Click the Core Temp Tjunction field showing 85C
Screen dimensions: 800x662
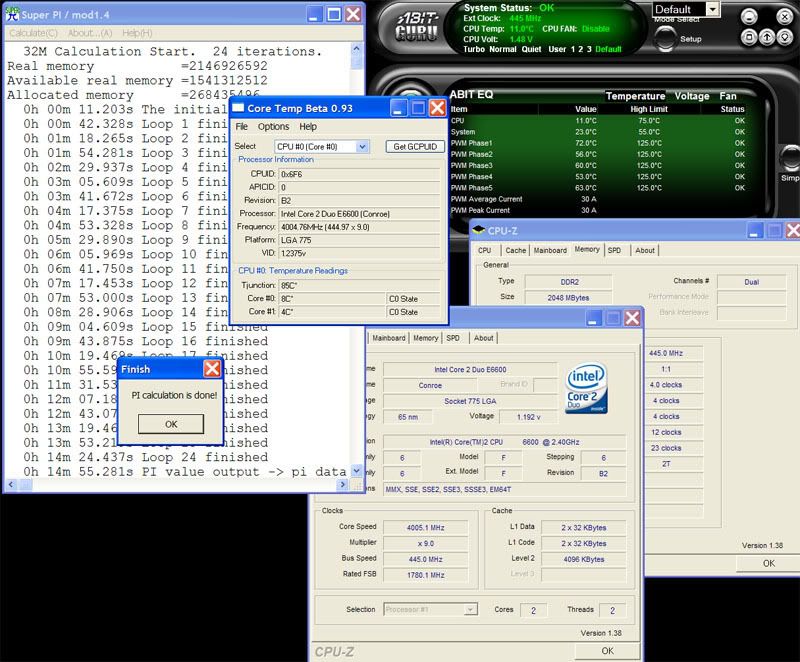pos(359,285)
